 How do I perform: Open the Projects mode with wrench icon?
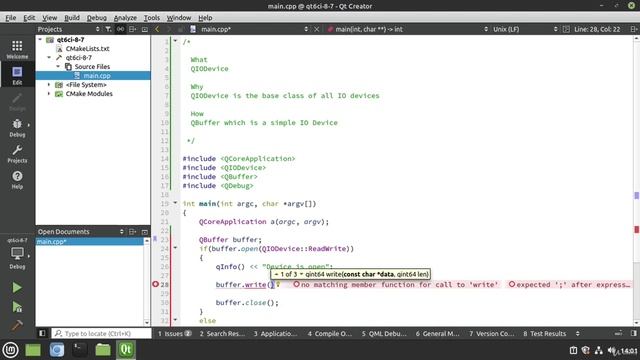17,154
